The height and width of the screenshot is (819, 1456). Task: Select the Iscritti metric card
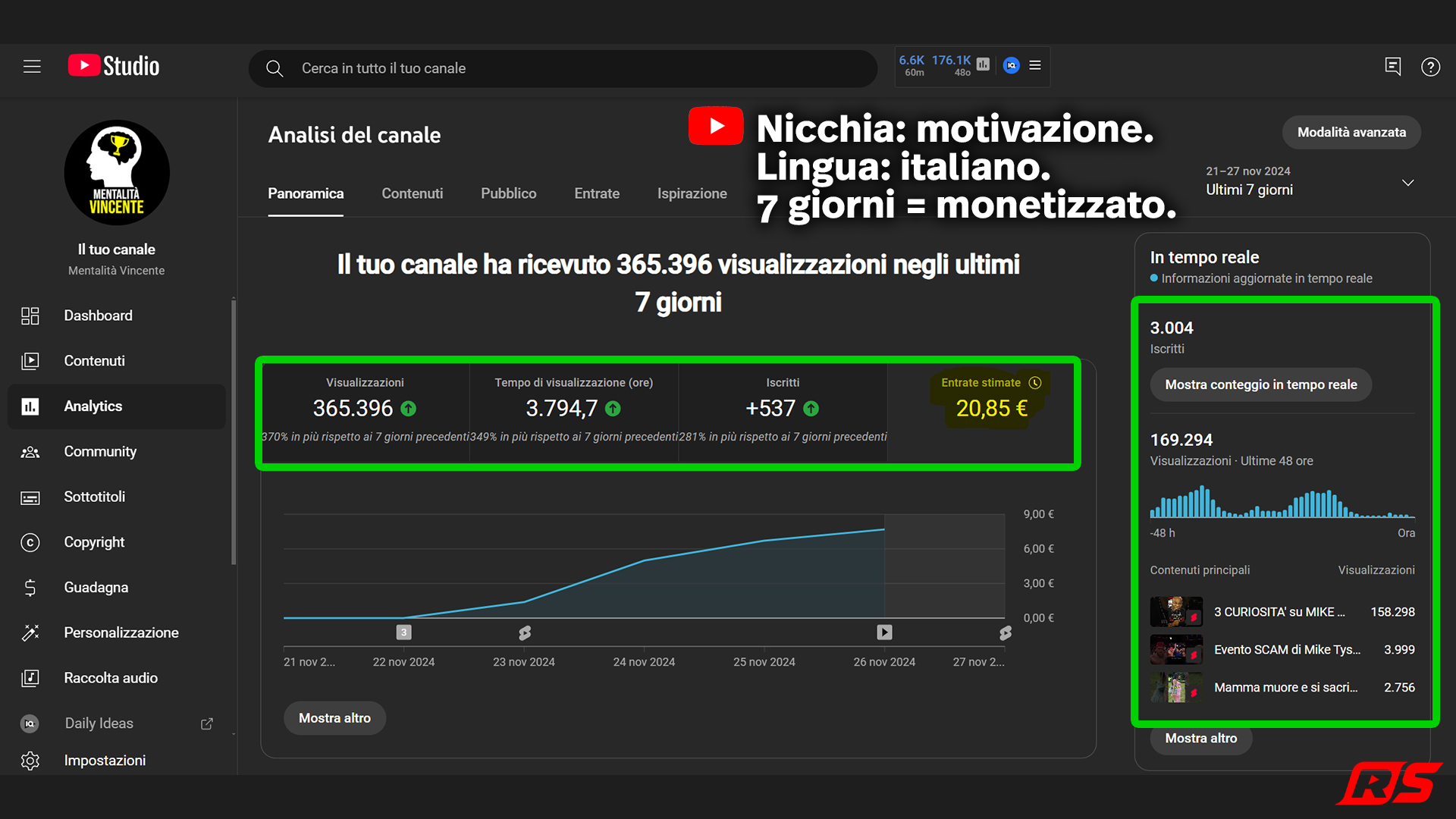[783, 412]
